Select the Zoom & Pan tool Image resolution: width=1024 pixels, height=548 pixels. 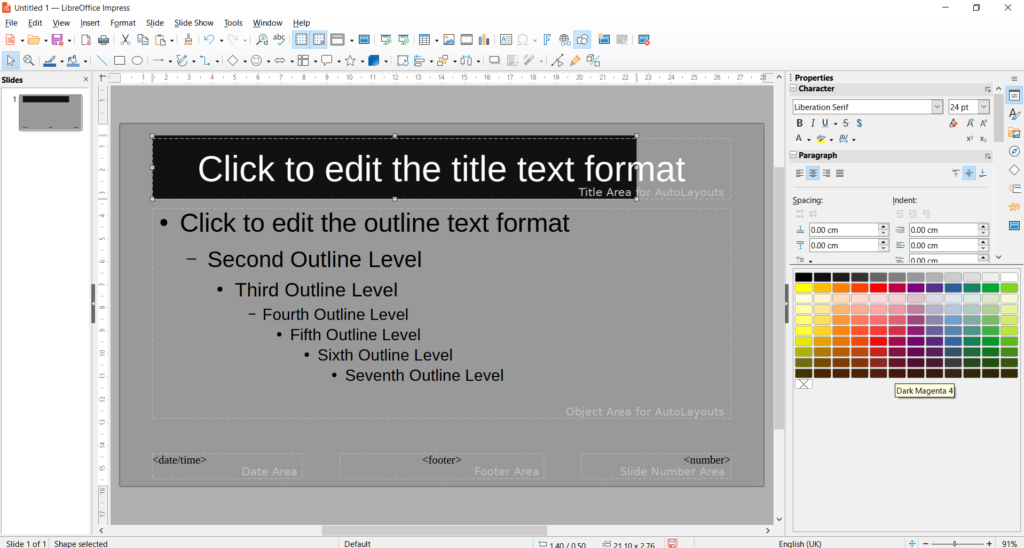tap(29, 61)
